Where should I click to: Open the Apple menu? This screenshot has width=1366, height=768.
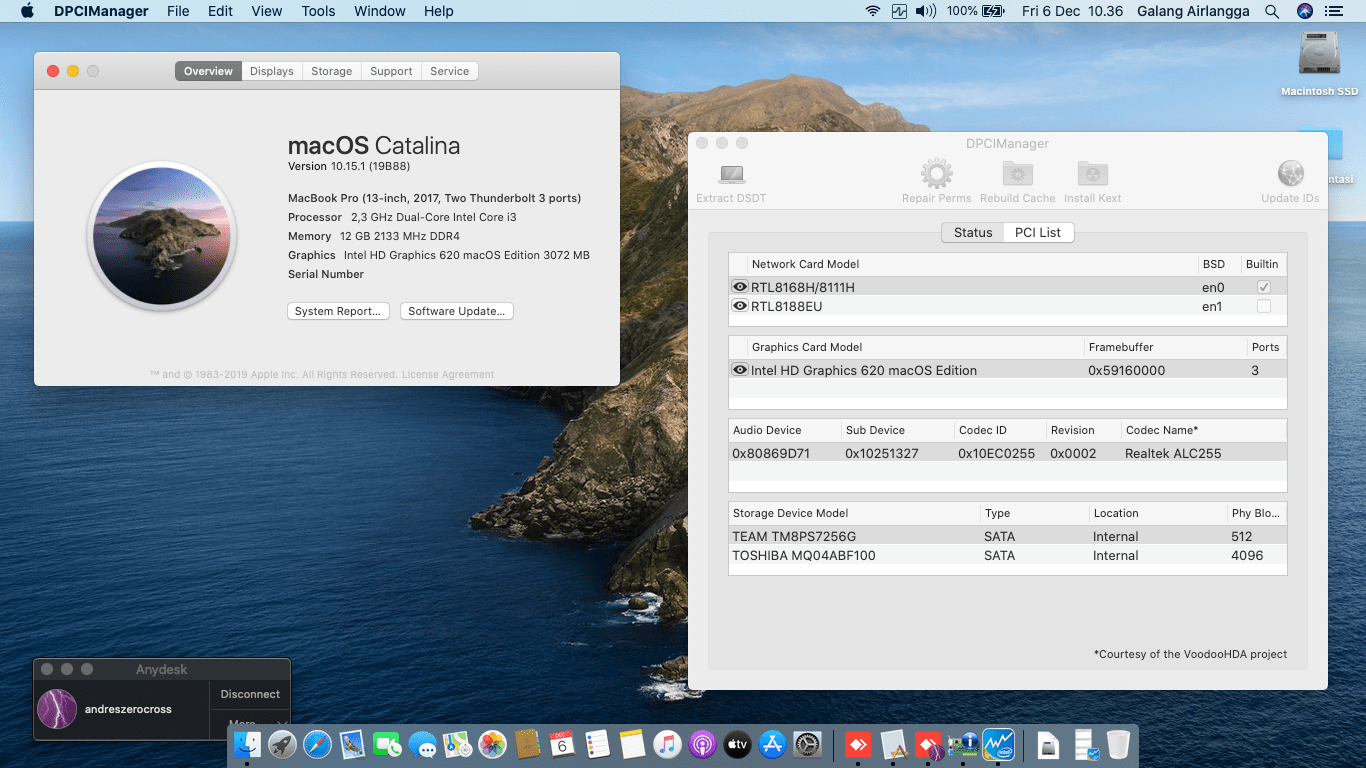point(27,11)
